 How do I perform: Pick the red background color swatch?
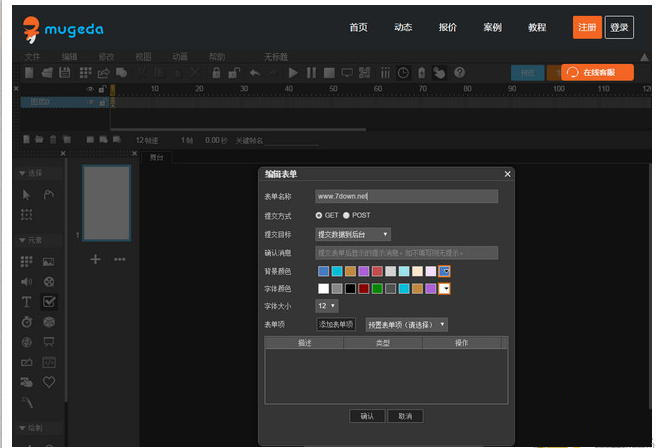click(378, 271)
